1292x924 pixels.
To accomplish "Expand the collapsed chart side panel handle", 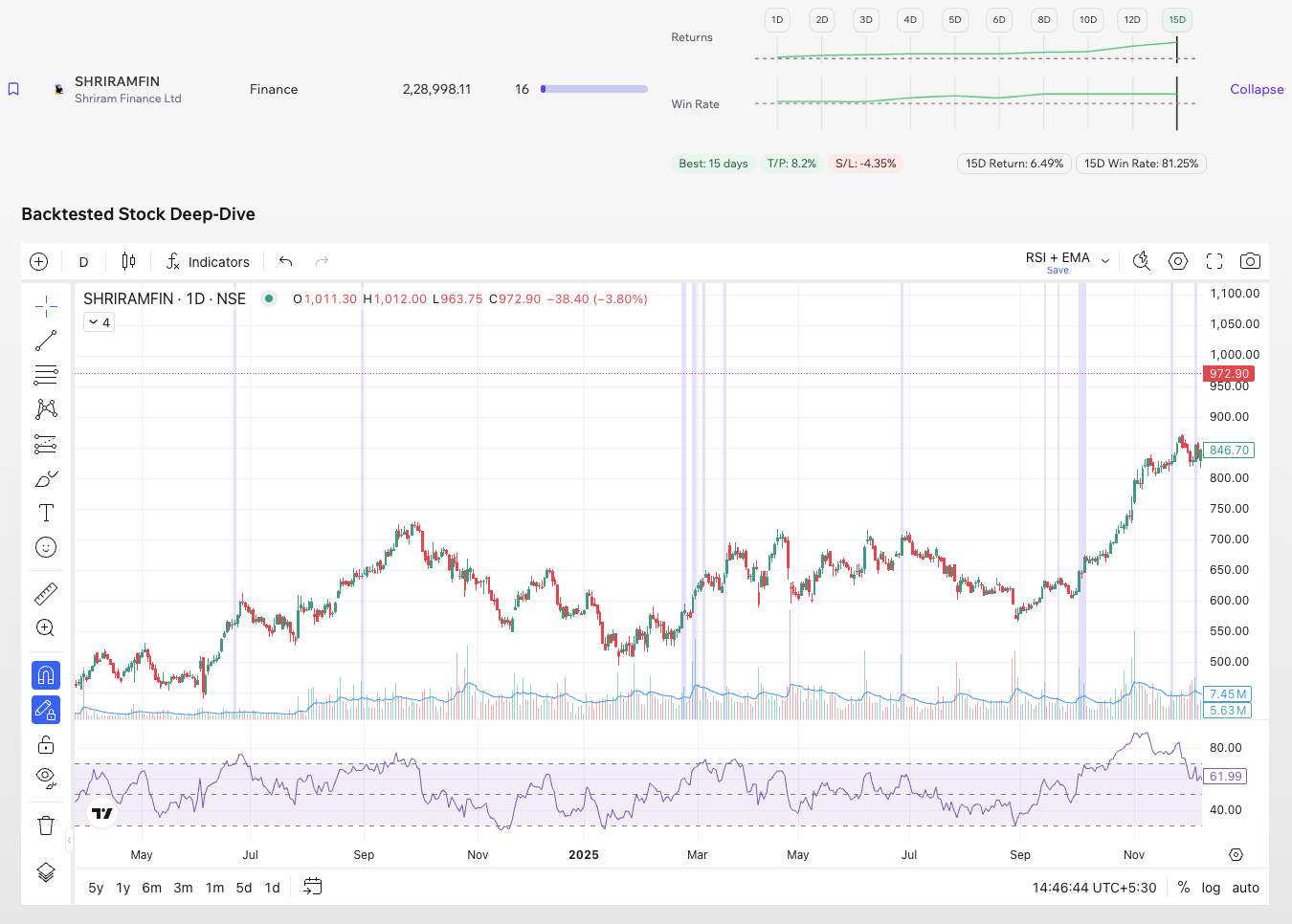I will tap(69, 841).
